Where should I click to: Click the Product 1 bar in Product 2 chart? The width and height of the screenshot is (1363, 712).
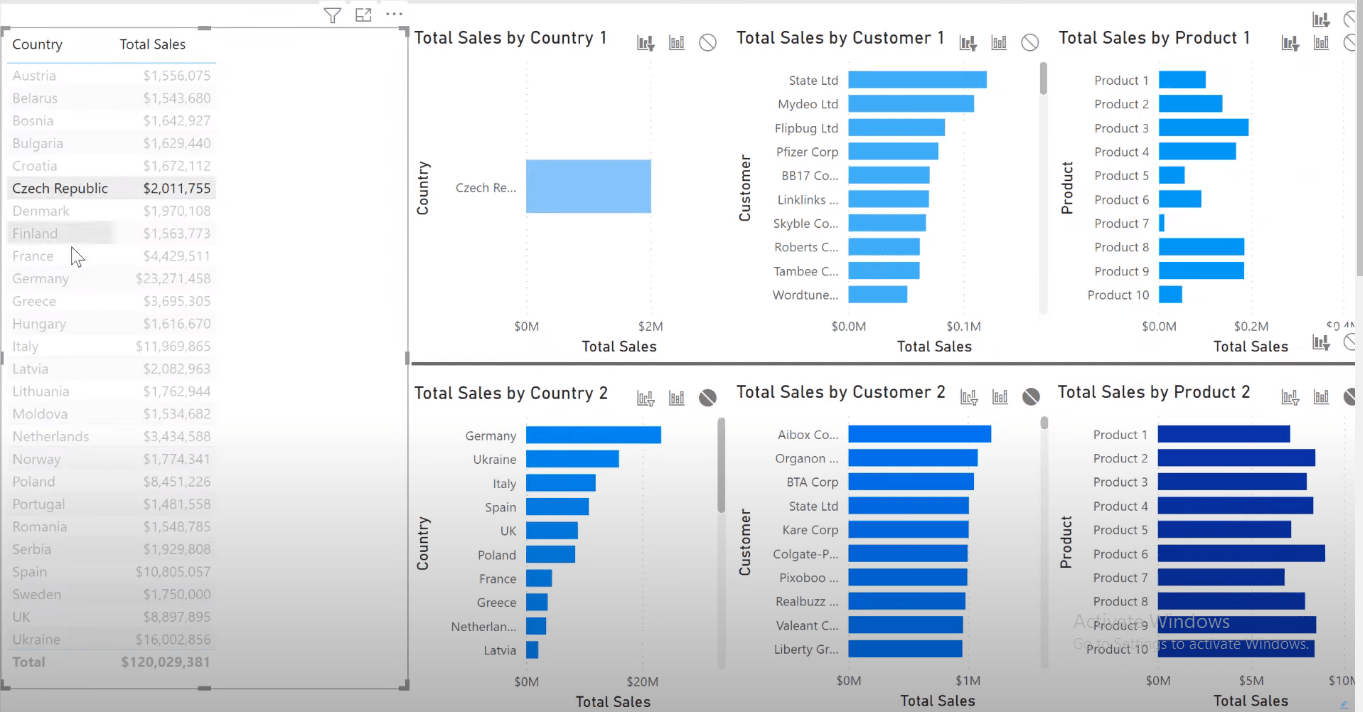pyautogui.click(x=1224, y=434)
